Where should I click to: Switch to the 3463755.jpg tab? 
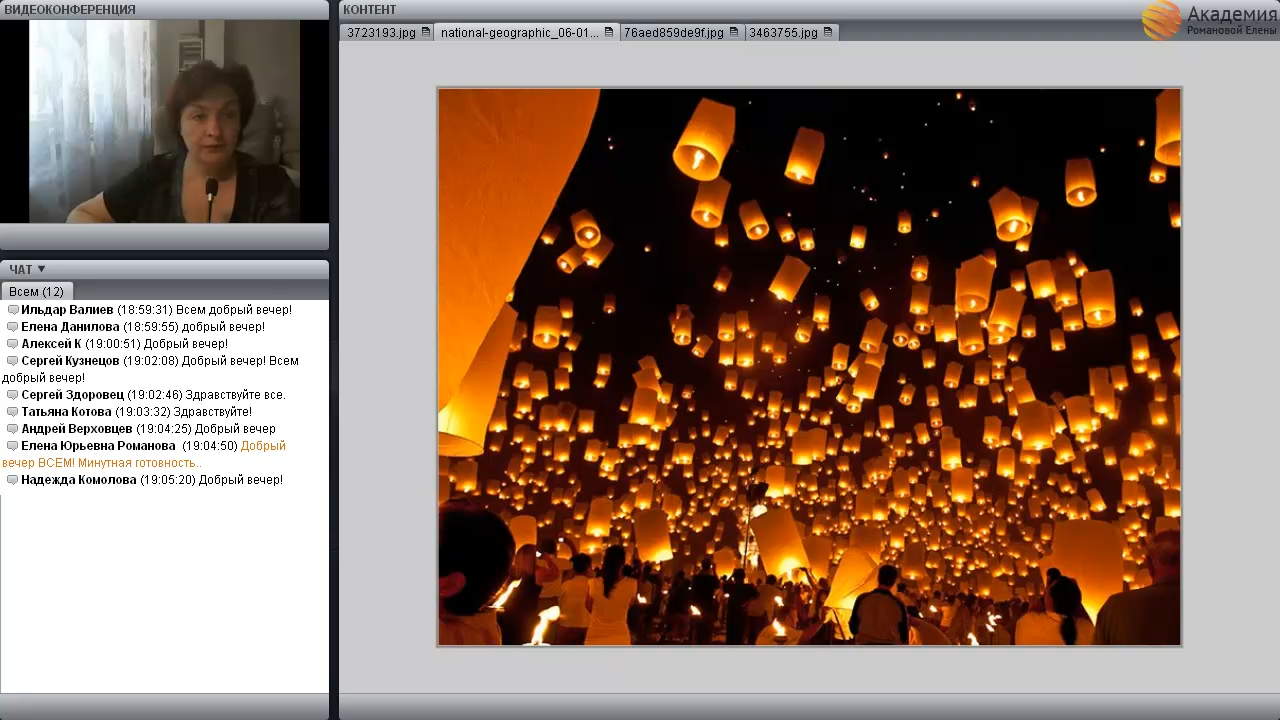pos(791,32)
